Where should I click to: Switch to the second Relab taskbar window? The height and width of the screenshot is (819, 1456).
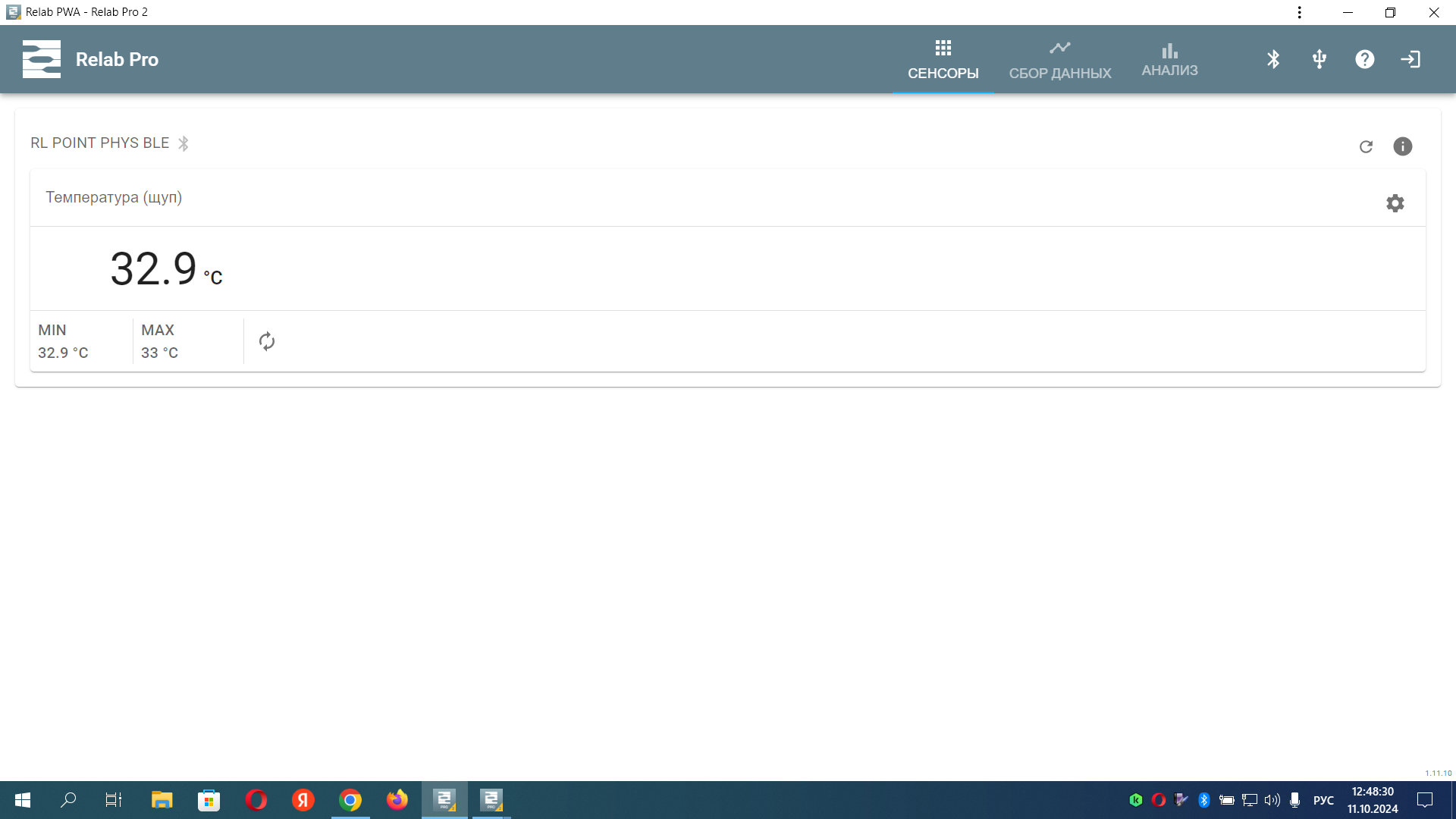(491, 800)
